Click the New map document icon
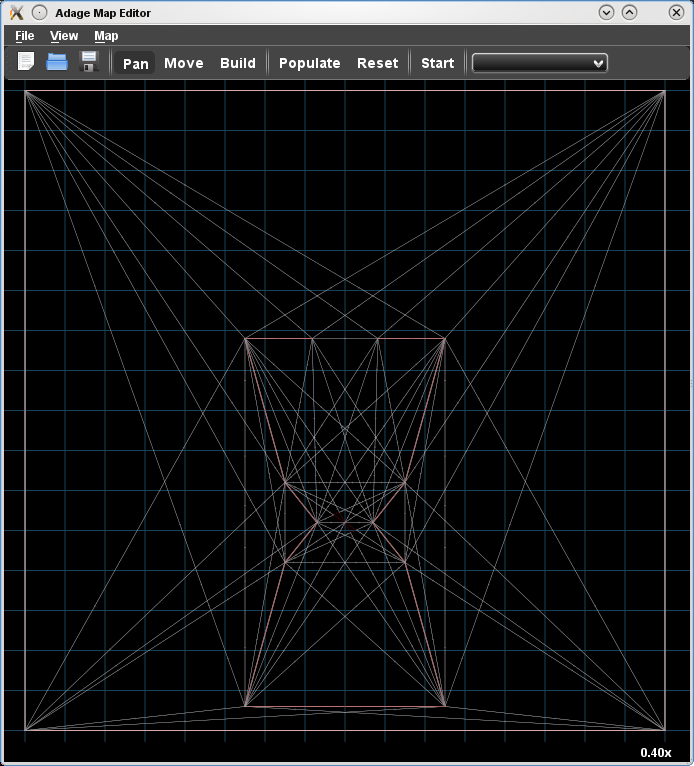Image resolution: width=694 pixels, height=766 pixels. (26, 62)
